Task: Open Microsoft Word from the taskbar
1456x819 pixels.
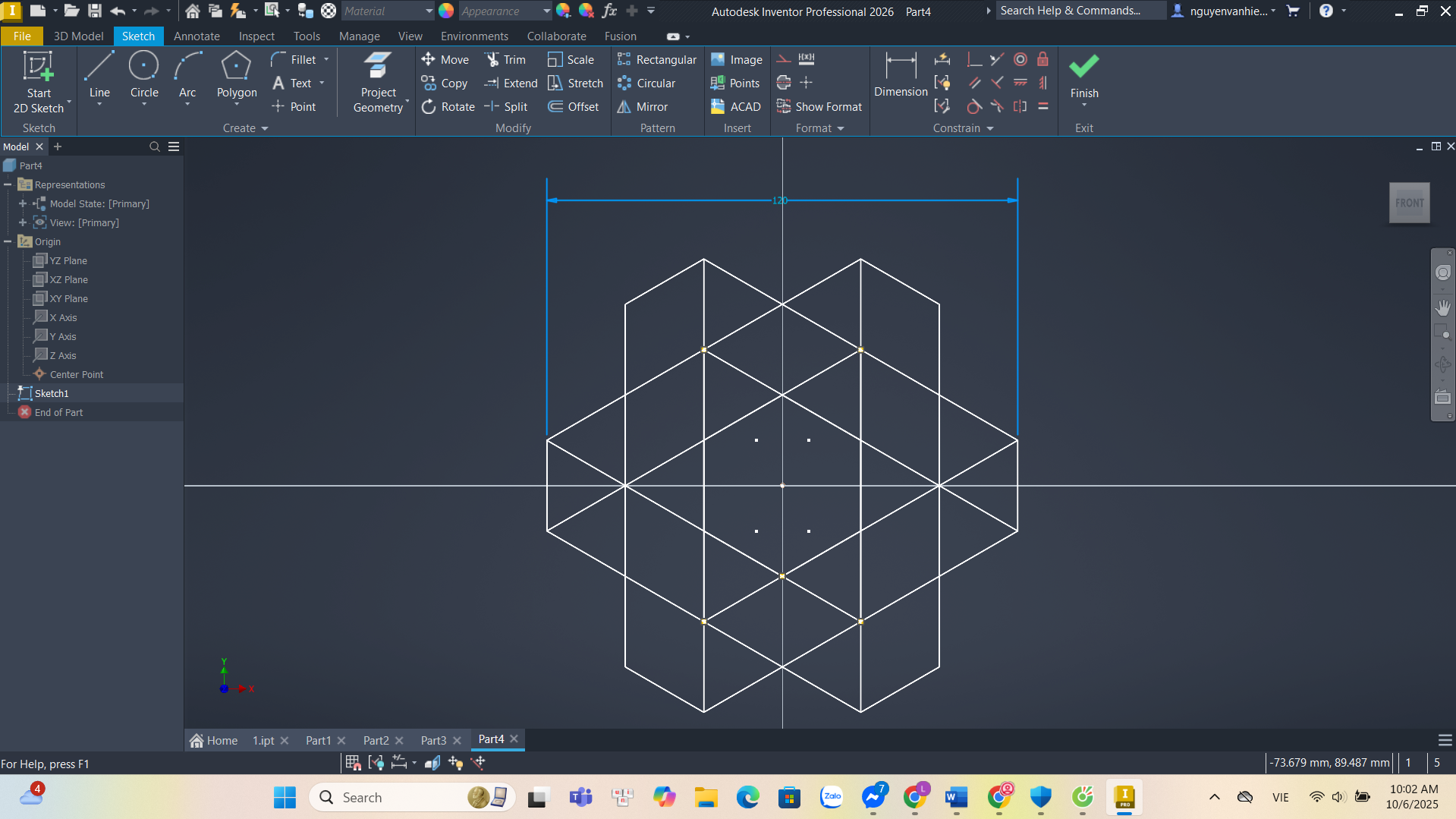Action: (956, 797)
